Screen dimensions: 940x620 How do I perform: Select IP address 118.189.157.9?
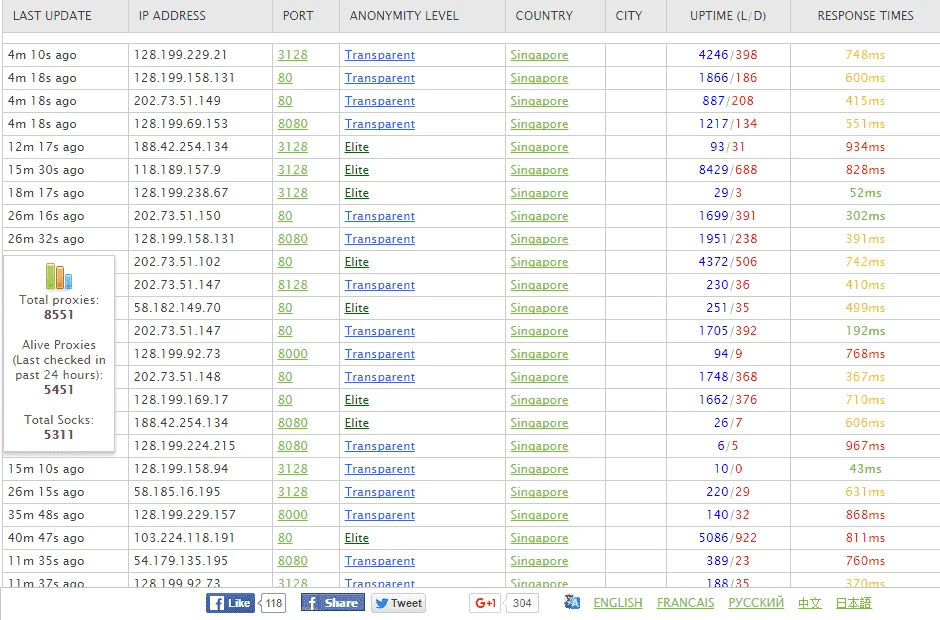pos(177,170)
